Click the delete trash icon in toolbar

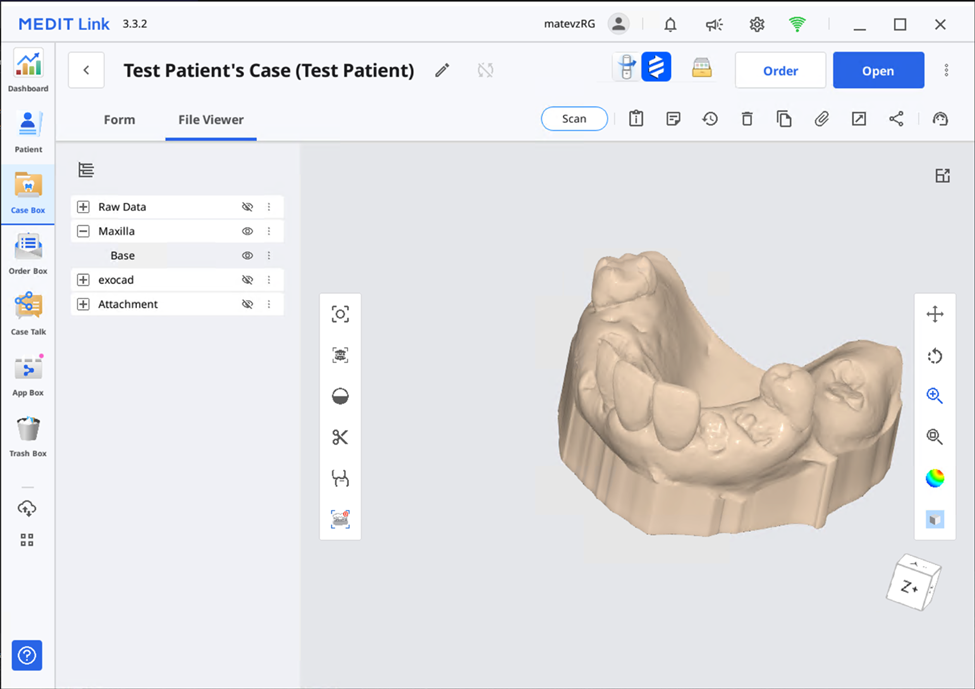click(747, 119)
